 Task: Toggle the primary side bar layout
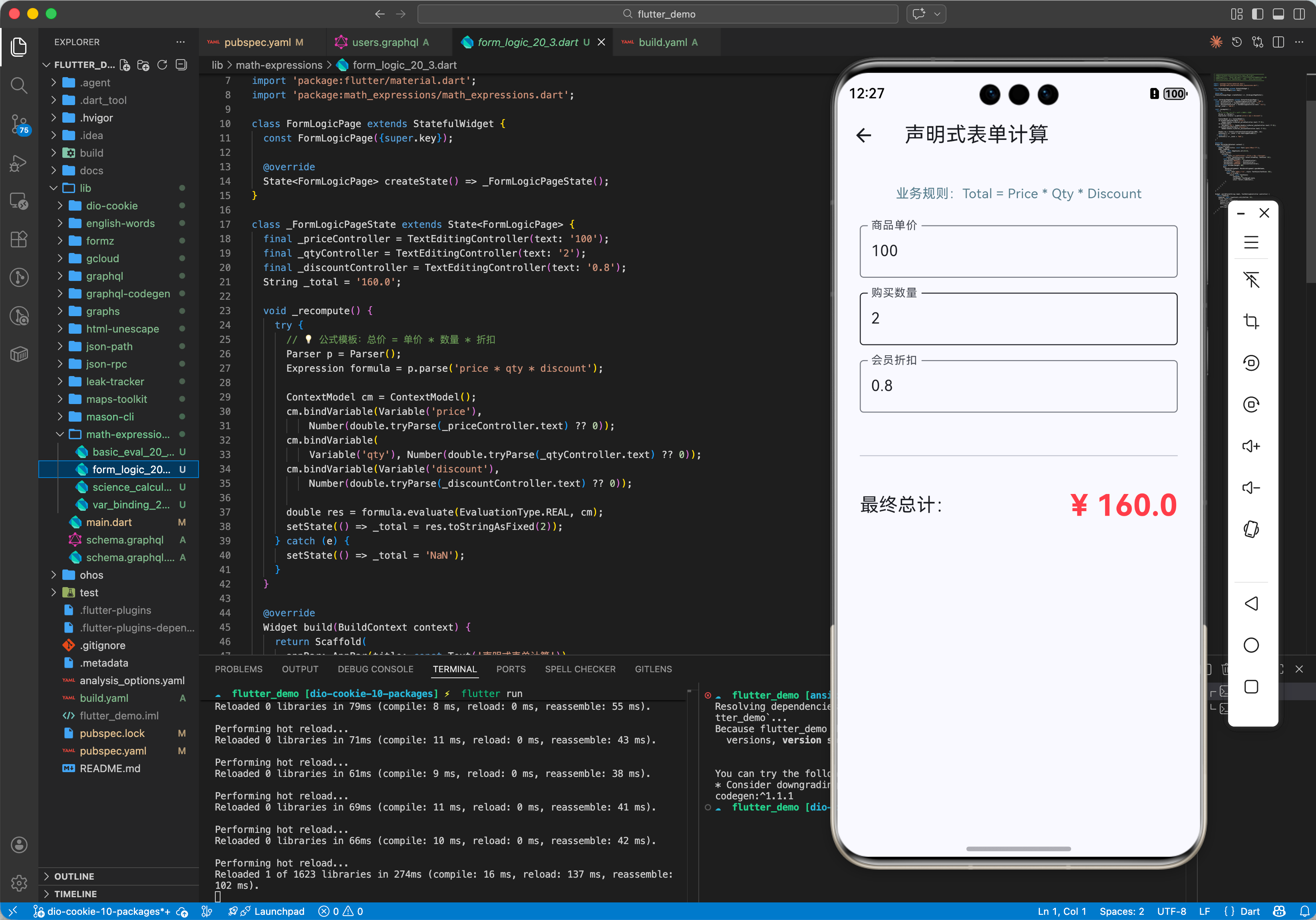(x=1258, y=14)
